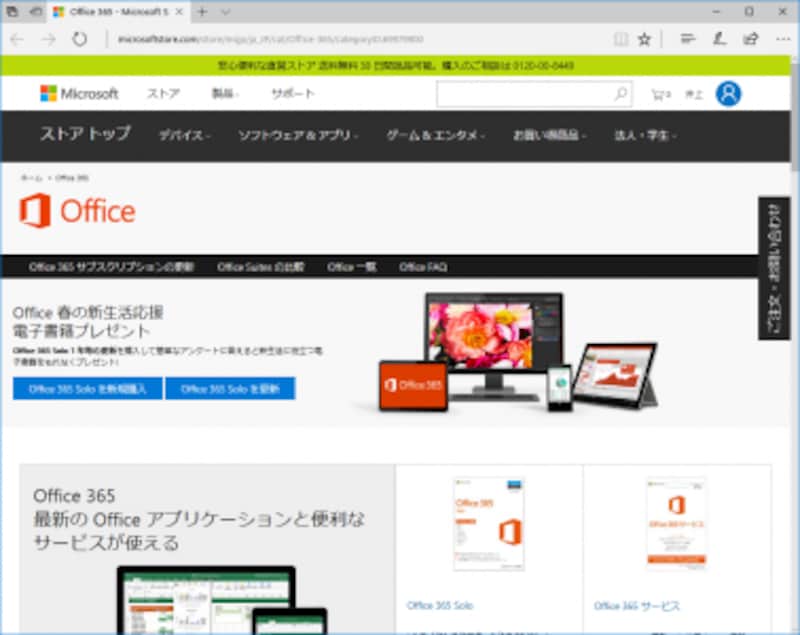Click green free shipping promotion banner
This screenshot has width=800, height=635.
click(x=396, y=66)
